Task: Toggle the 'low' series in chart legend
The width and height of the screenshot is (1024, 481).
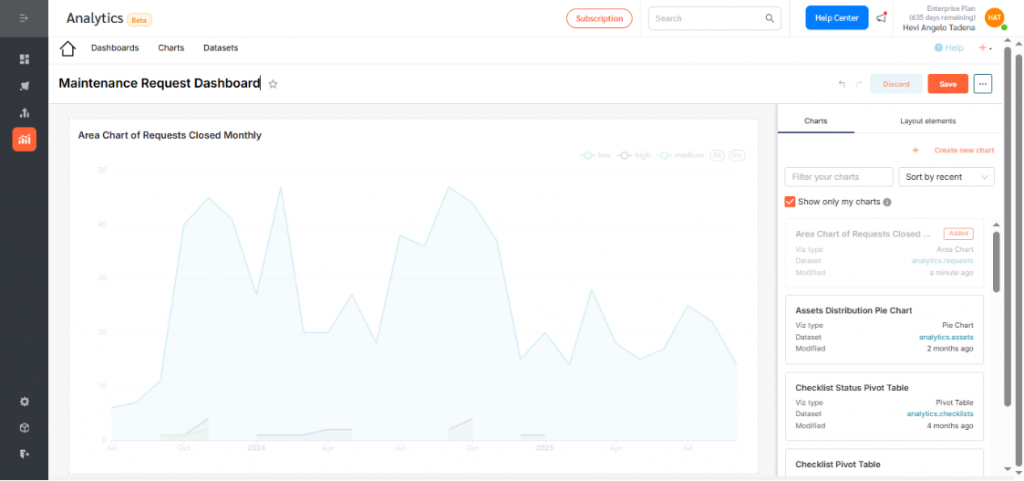Action: tap(598, 155)
